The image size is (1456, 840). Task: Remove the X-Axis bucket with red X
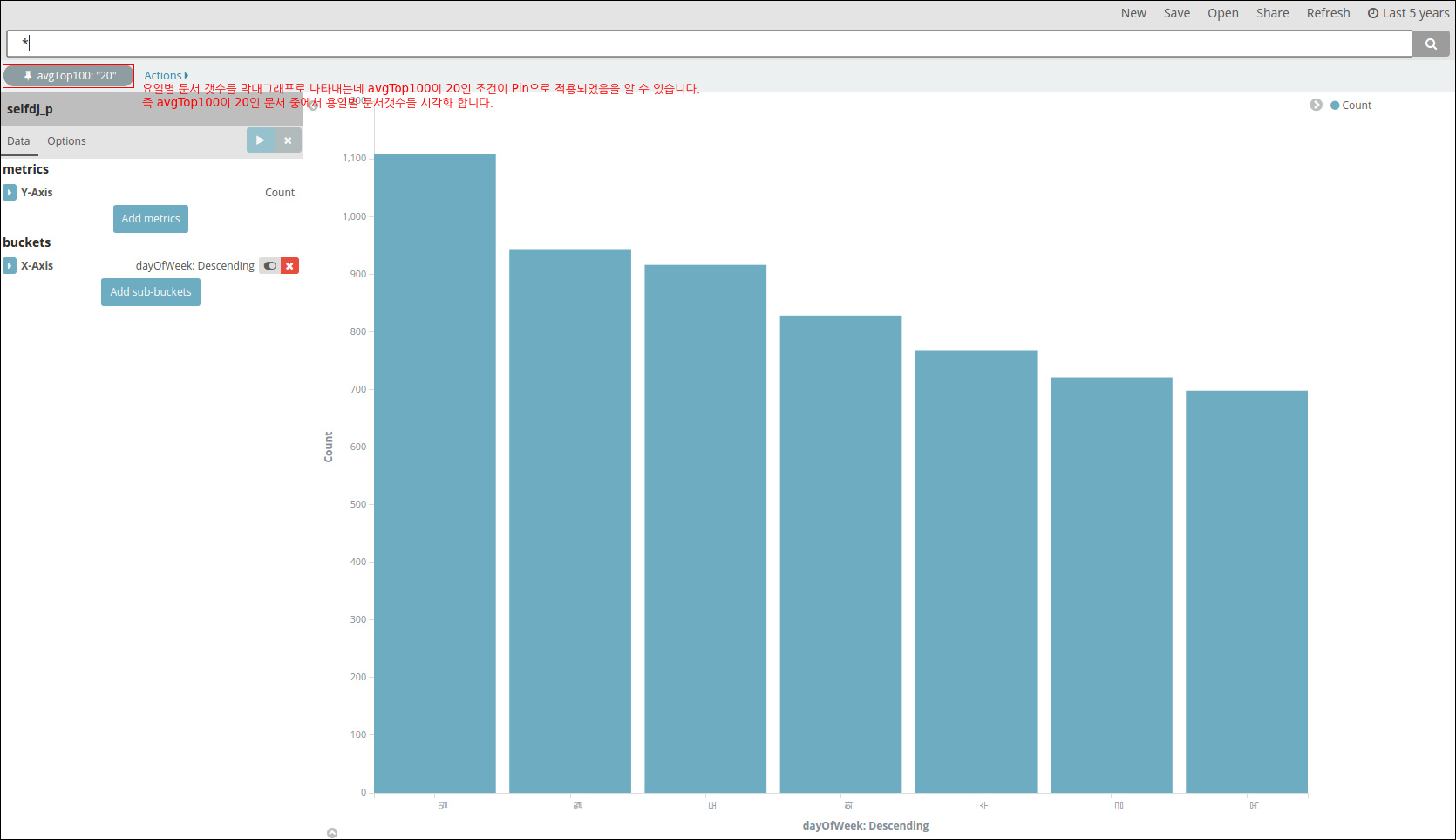(x=289, y=266)
